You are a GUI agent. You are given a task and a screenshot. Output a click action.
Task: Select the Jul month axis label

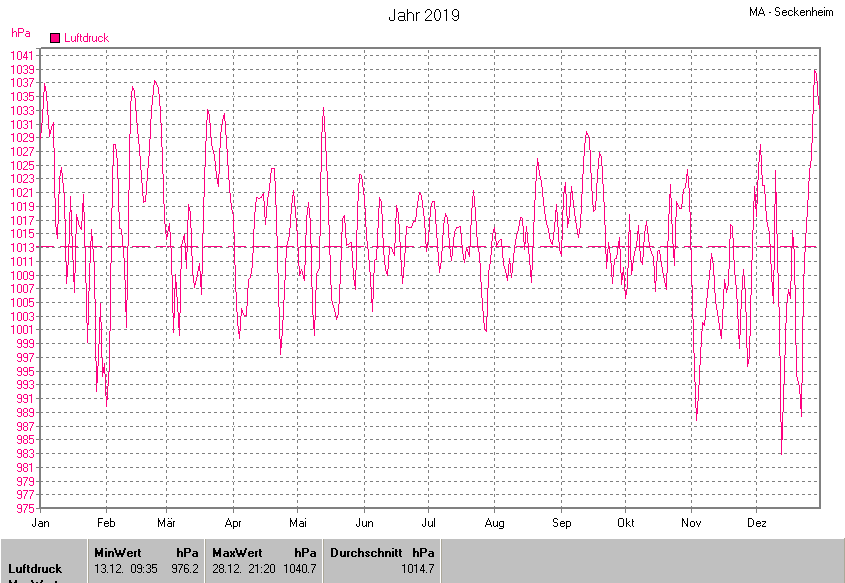[x=428, y=523]
